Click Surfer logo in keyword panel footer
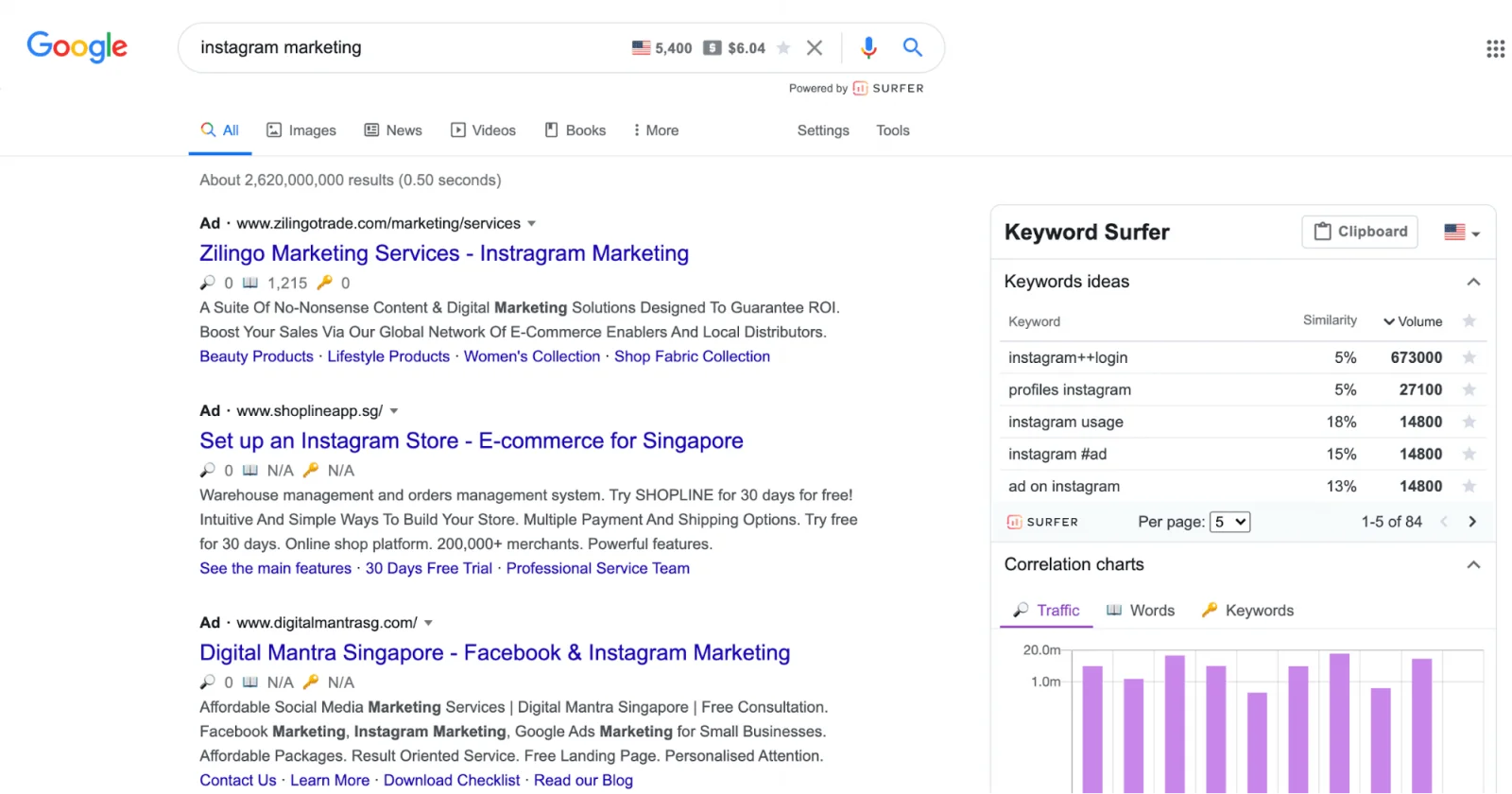This screenshot has width=1512, height=794. (x=1042, y=522)
